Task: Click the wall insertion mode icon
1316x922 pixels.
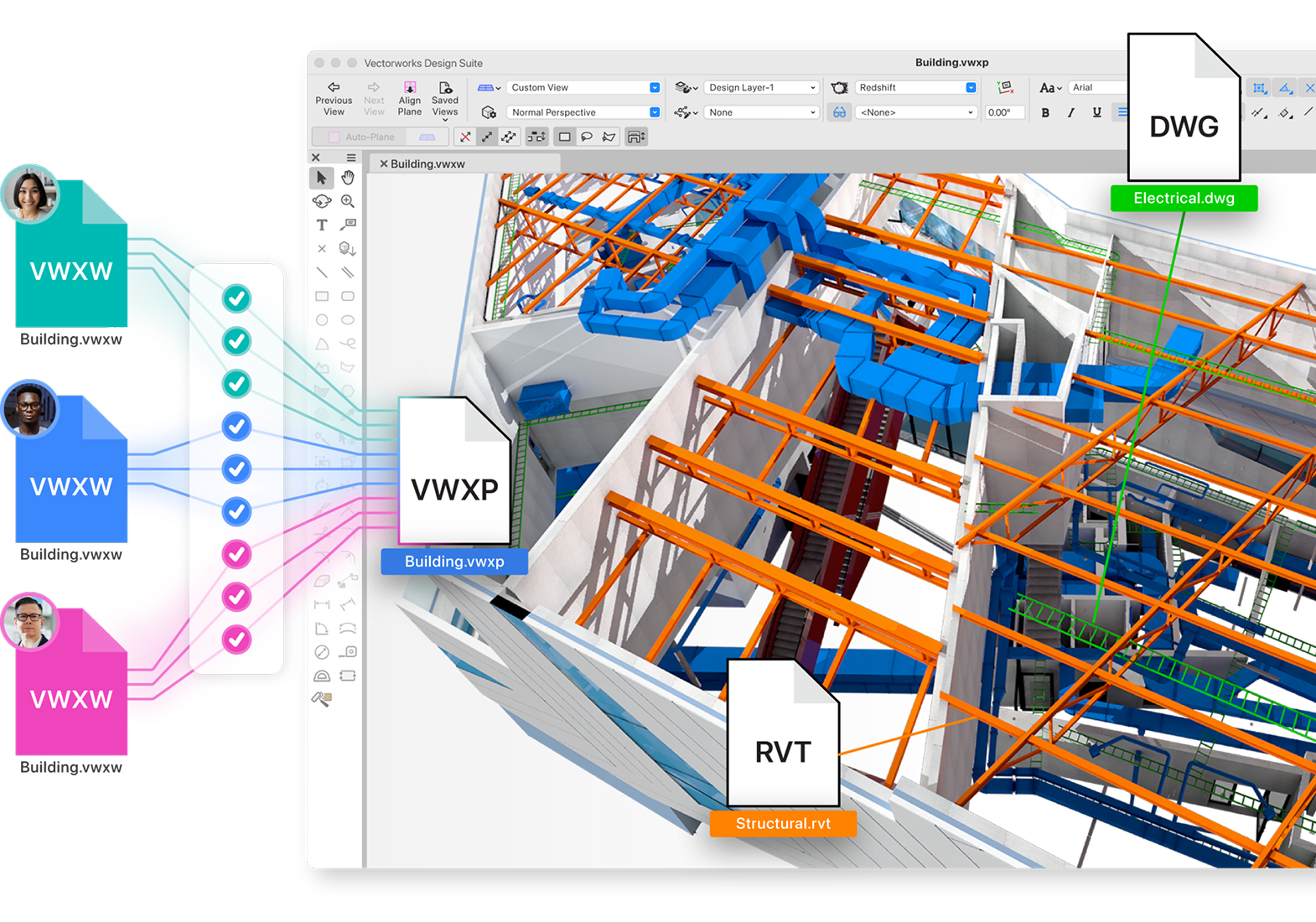Action: (636, 137)
